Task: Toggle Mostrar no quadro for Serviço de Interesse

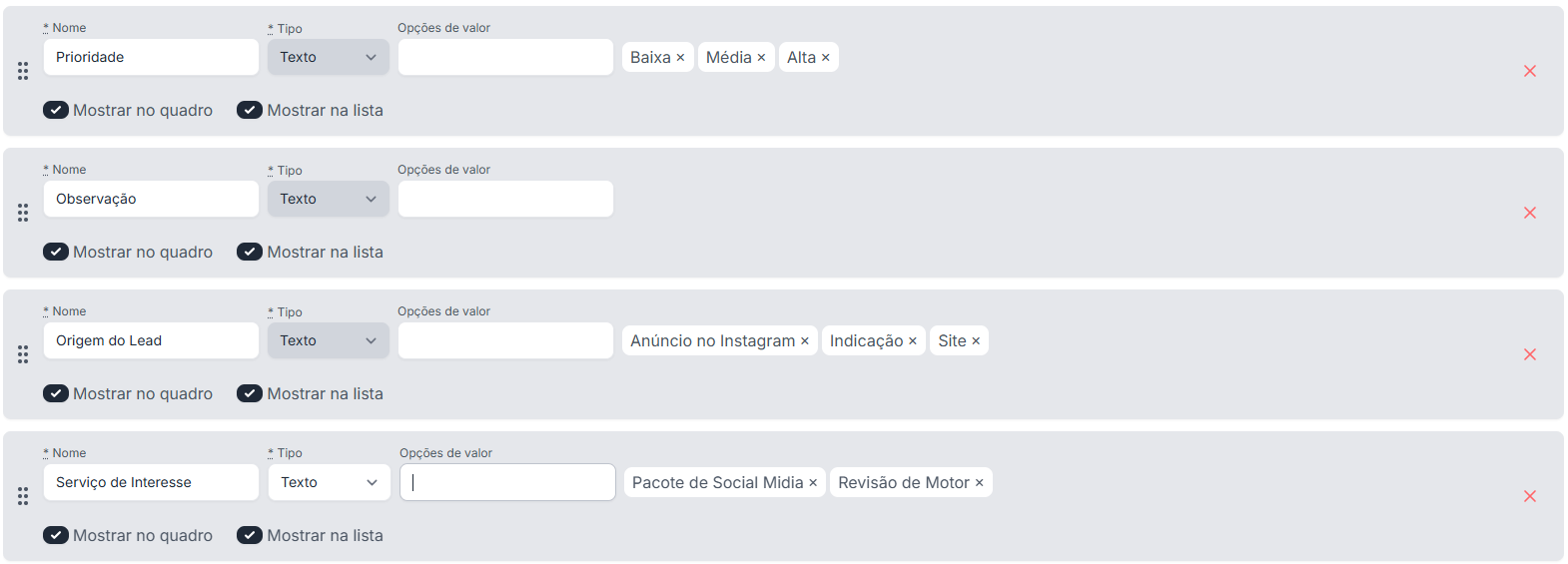Action: [x=56, y=535]
